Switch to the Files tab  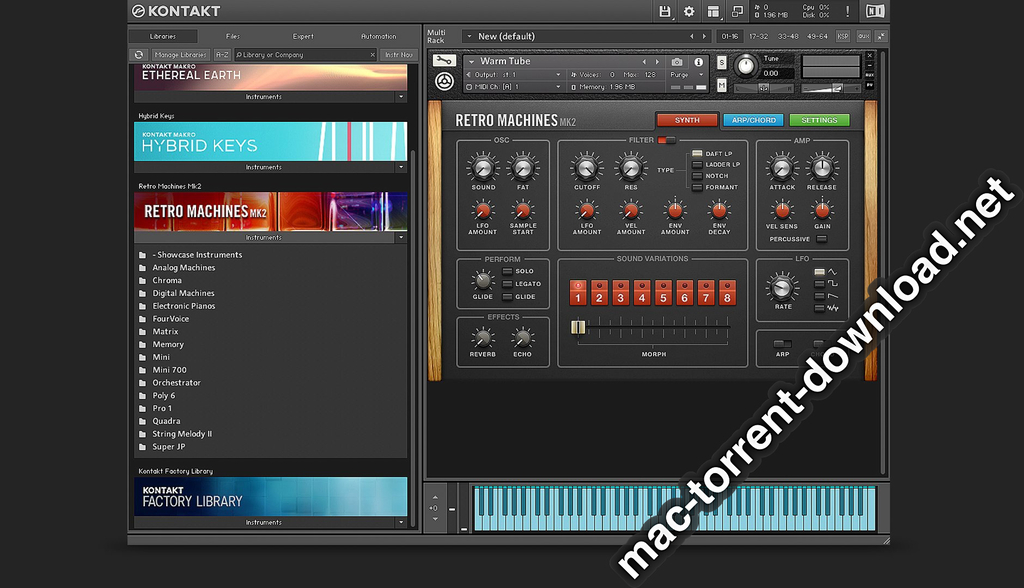click(x=233, y=37)
